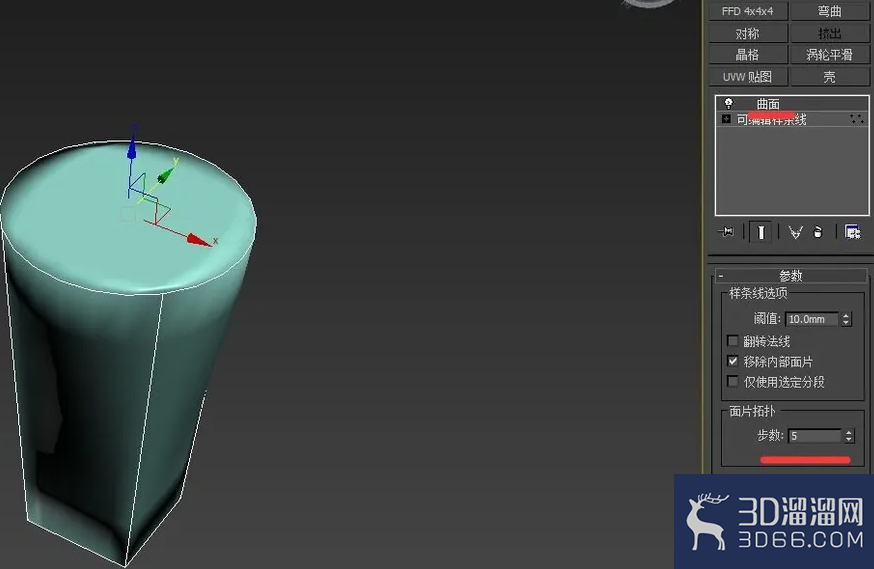Click the Pin Stack icon
The width and height of the screenshot is (874, 569).
tap(726, 231)
